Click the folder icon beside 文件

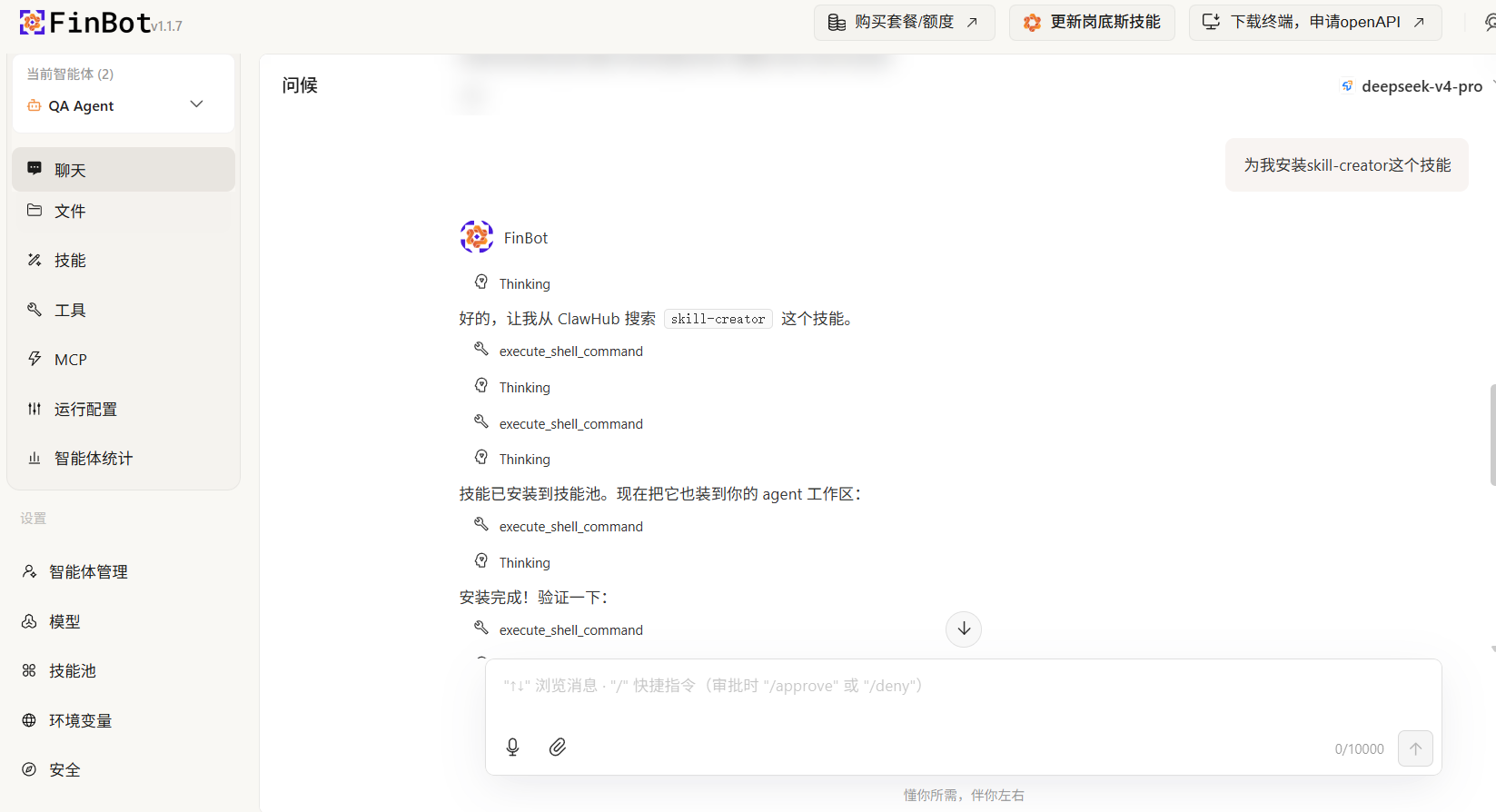(x=35, y=210)
